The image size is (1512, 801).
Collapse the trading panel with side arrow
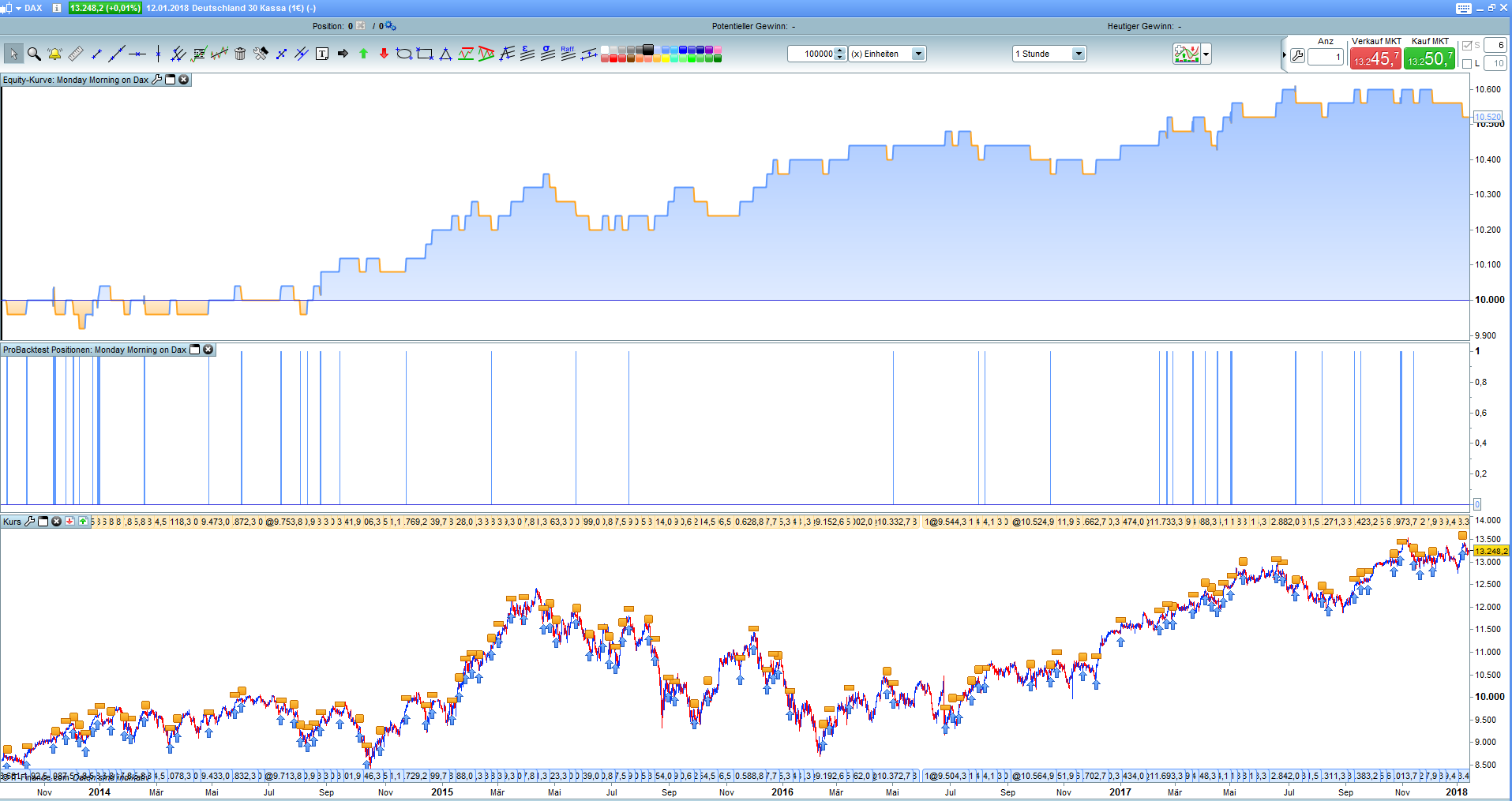click(1284, 55)
